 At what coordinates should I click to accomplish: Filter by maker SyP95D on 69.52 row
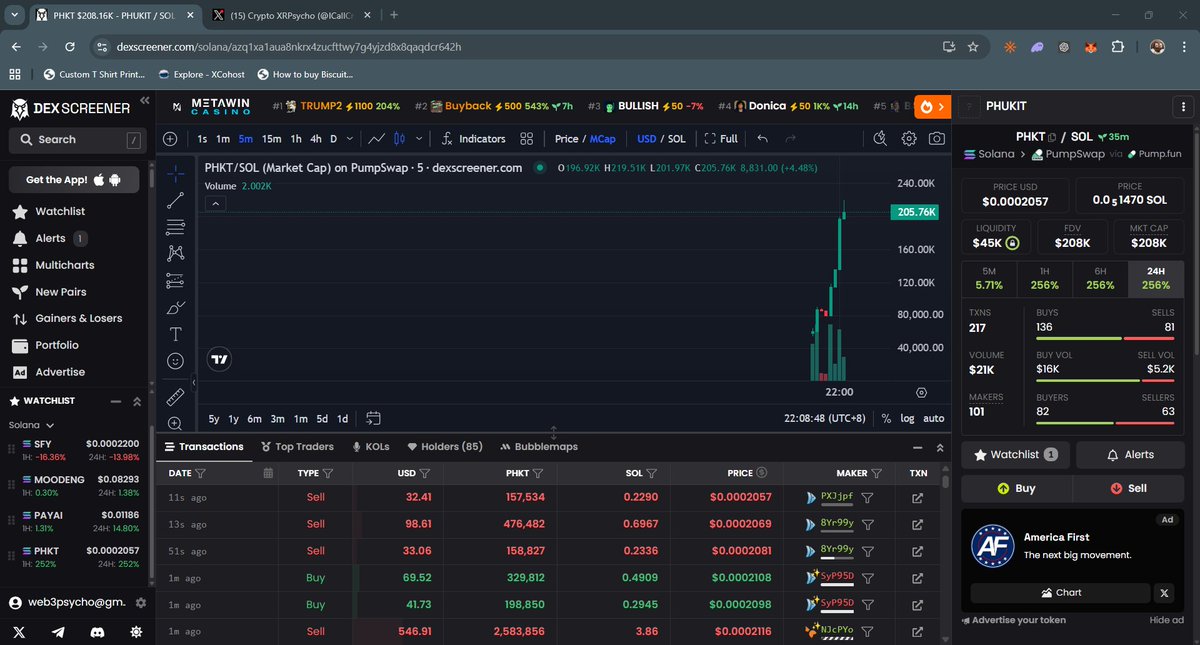868,577
